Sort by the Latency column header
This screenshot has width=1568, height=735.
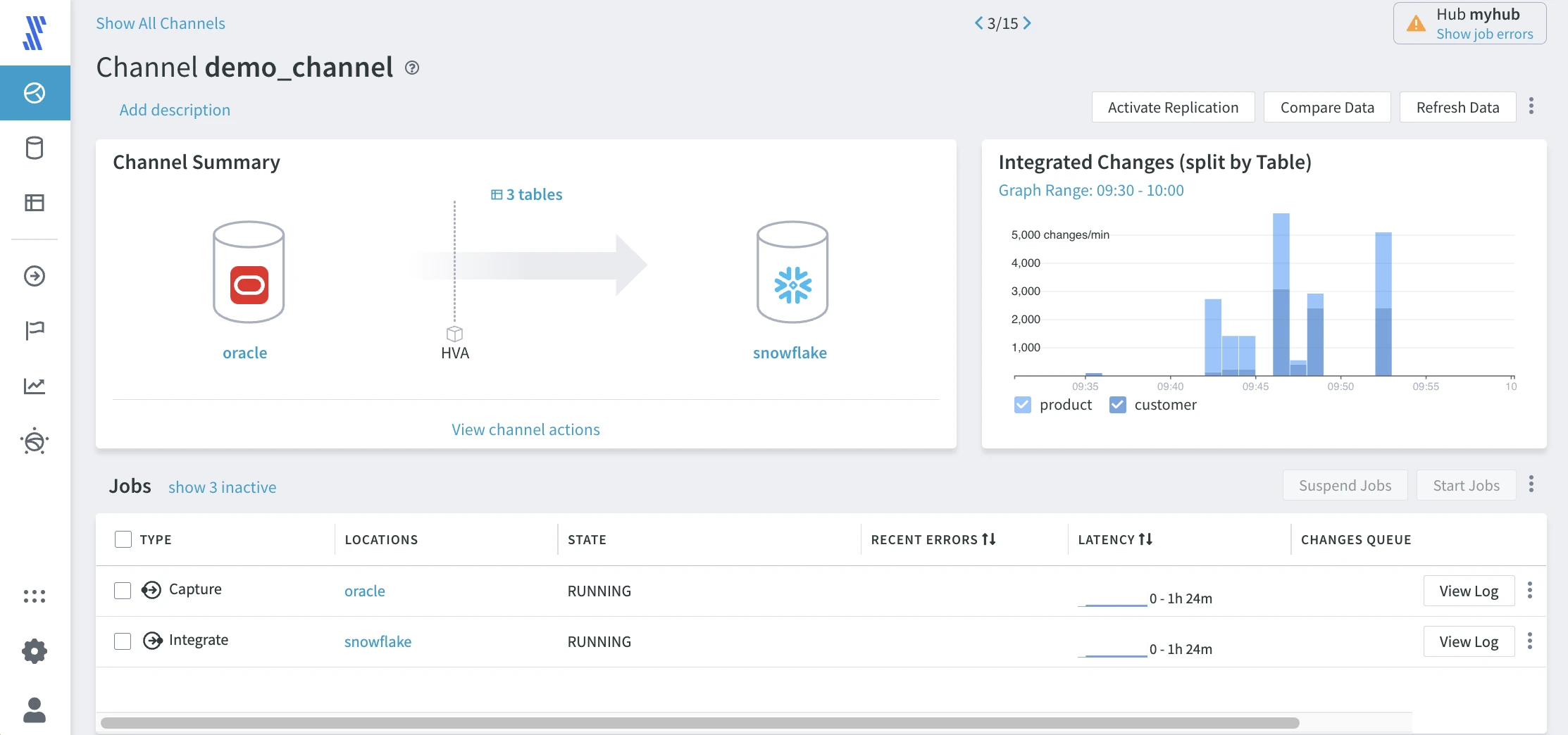(x=1115, y=539)
